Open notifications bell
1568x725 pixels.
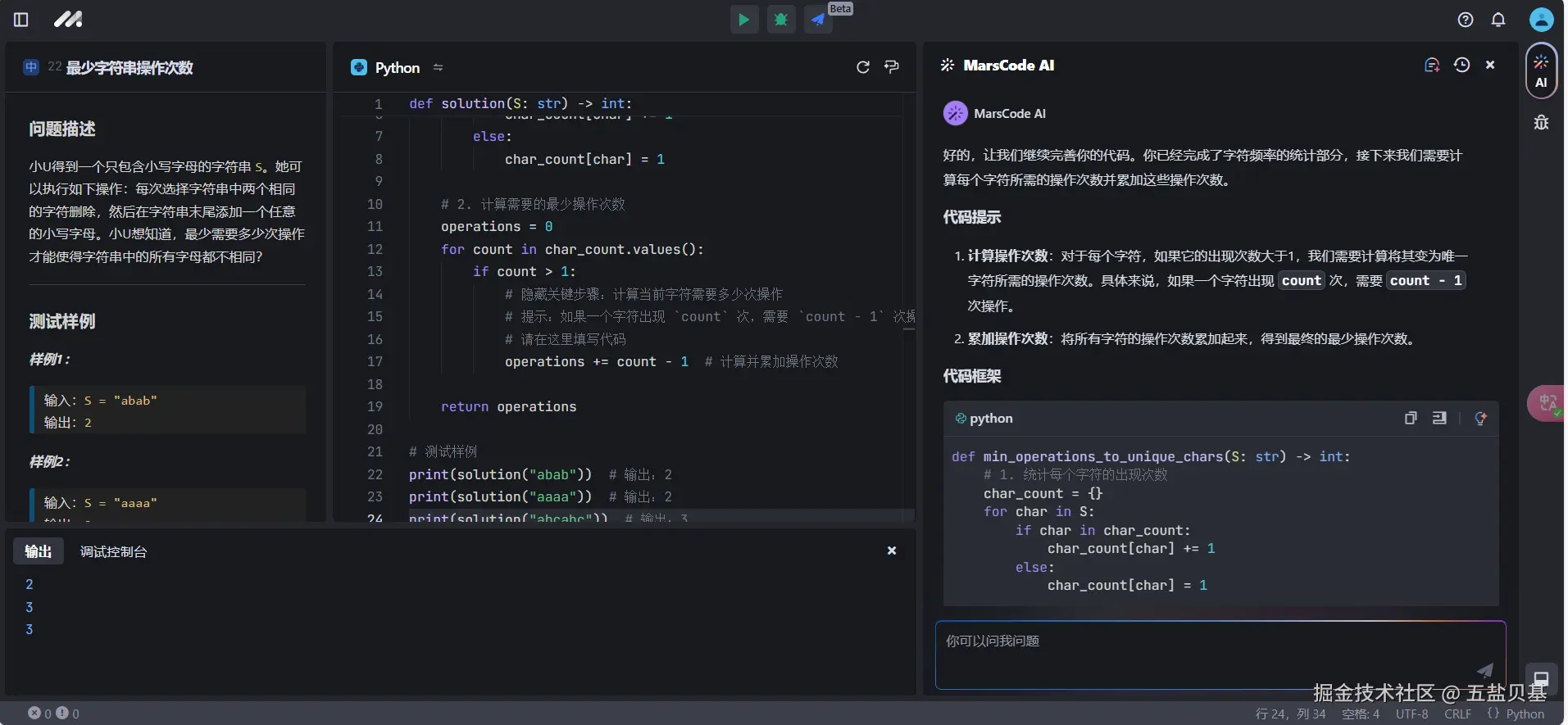click(1498, 20)
